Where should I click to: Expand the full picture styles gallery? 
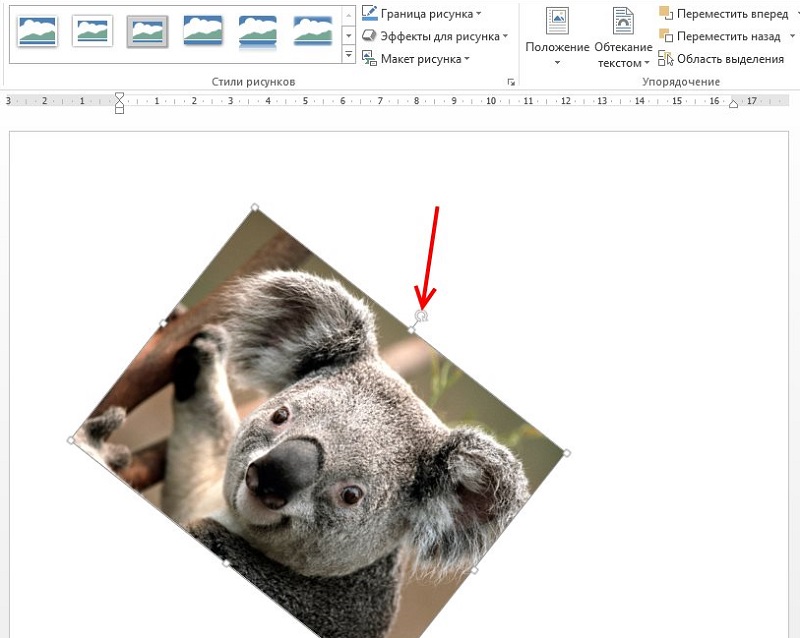pyautogui.click(x=348, y=56)
